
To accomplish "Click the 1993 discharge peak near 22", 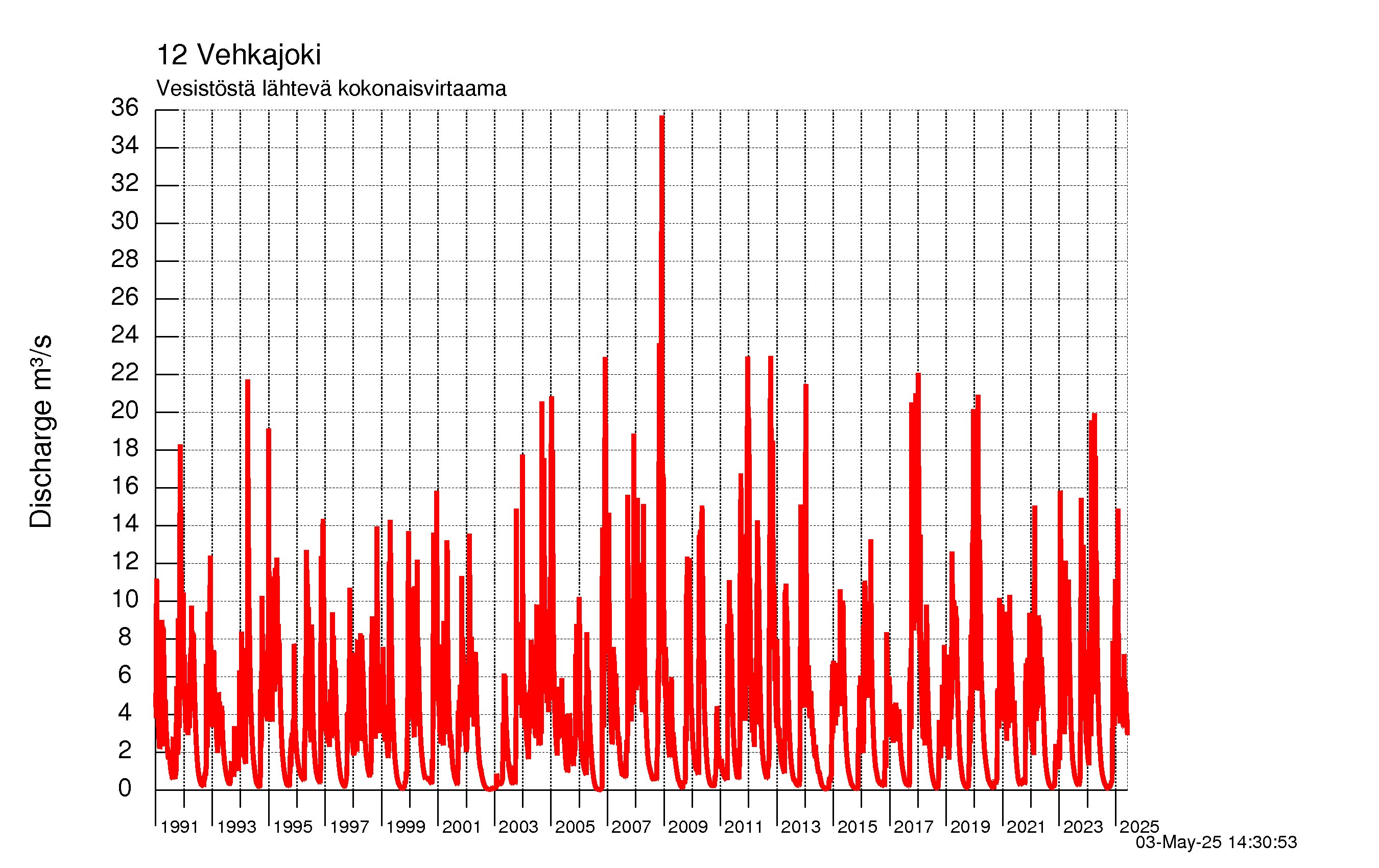I will 247,382.
